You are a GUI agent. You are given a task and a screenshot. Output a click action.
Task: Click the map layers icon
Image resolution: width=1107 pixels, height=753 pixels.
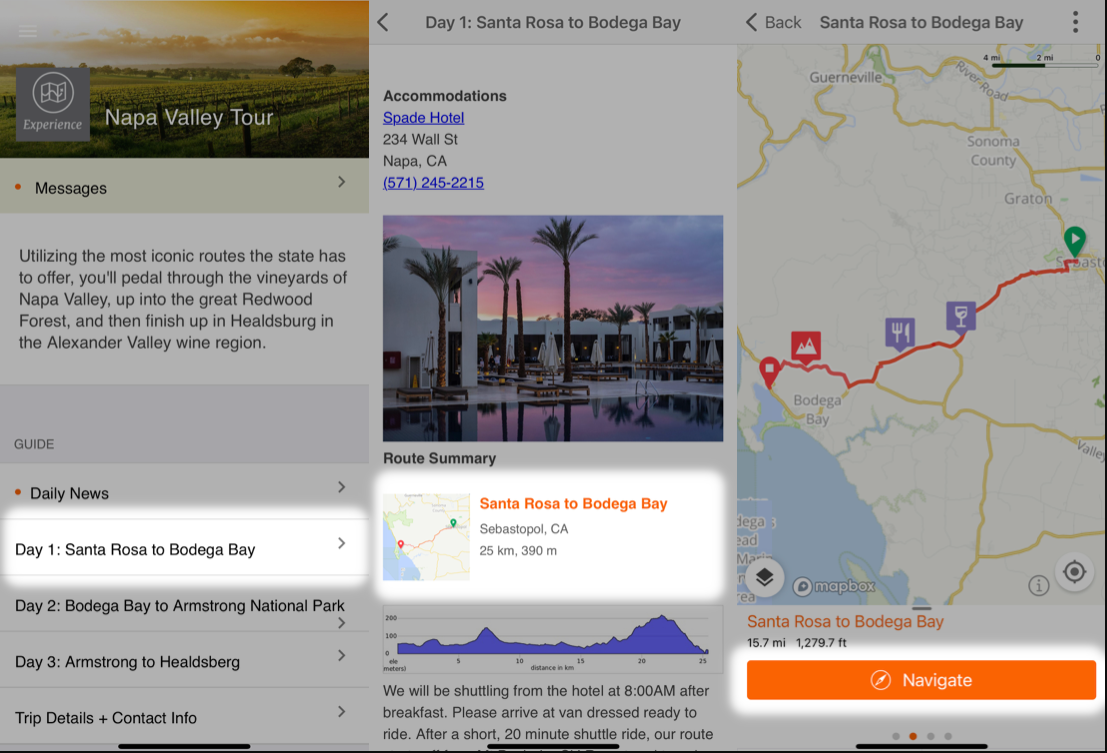(765, 577)
